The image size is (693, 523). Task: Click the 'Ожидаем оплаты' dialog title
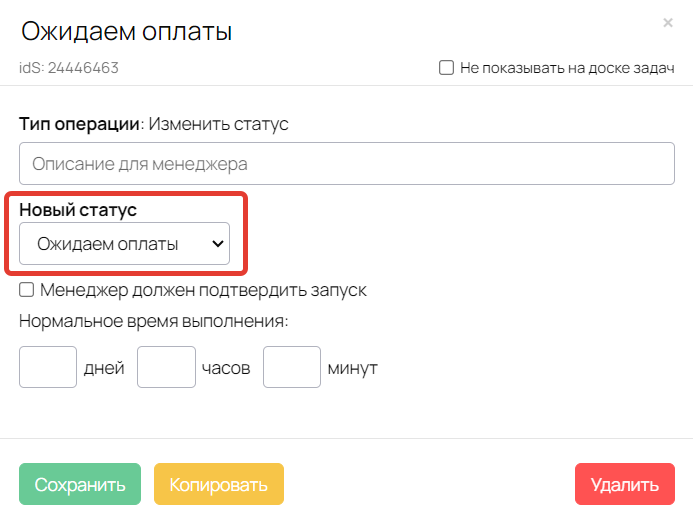[x=126, y=31]
